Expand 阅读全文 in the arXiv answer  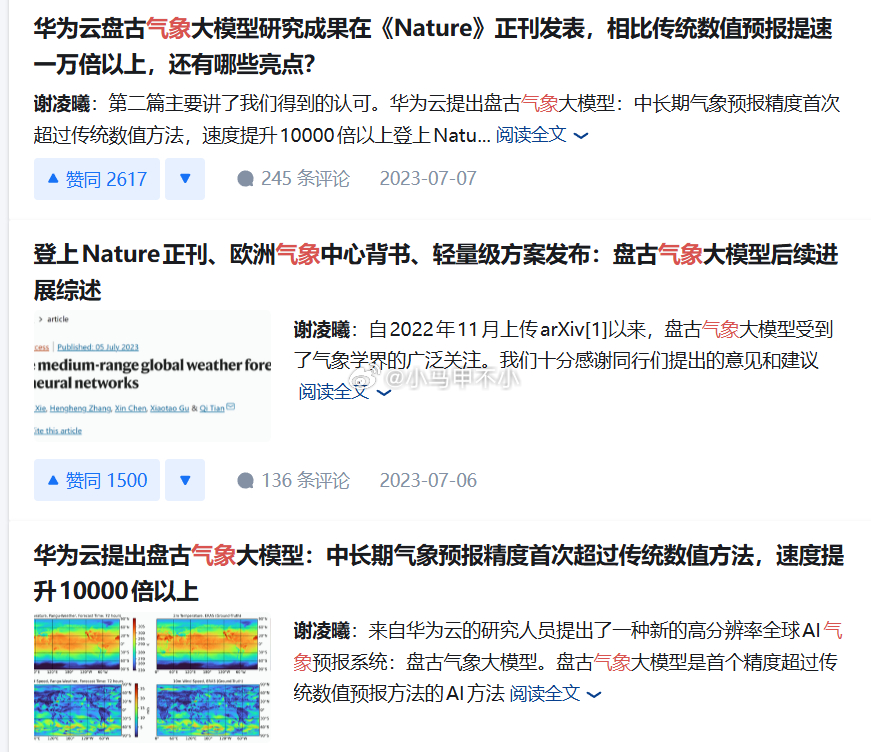click(x=344, y=392)
